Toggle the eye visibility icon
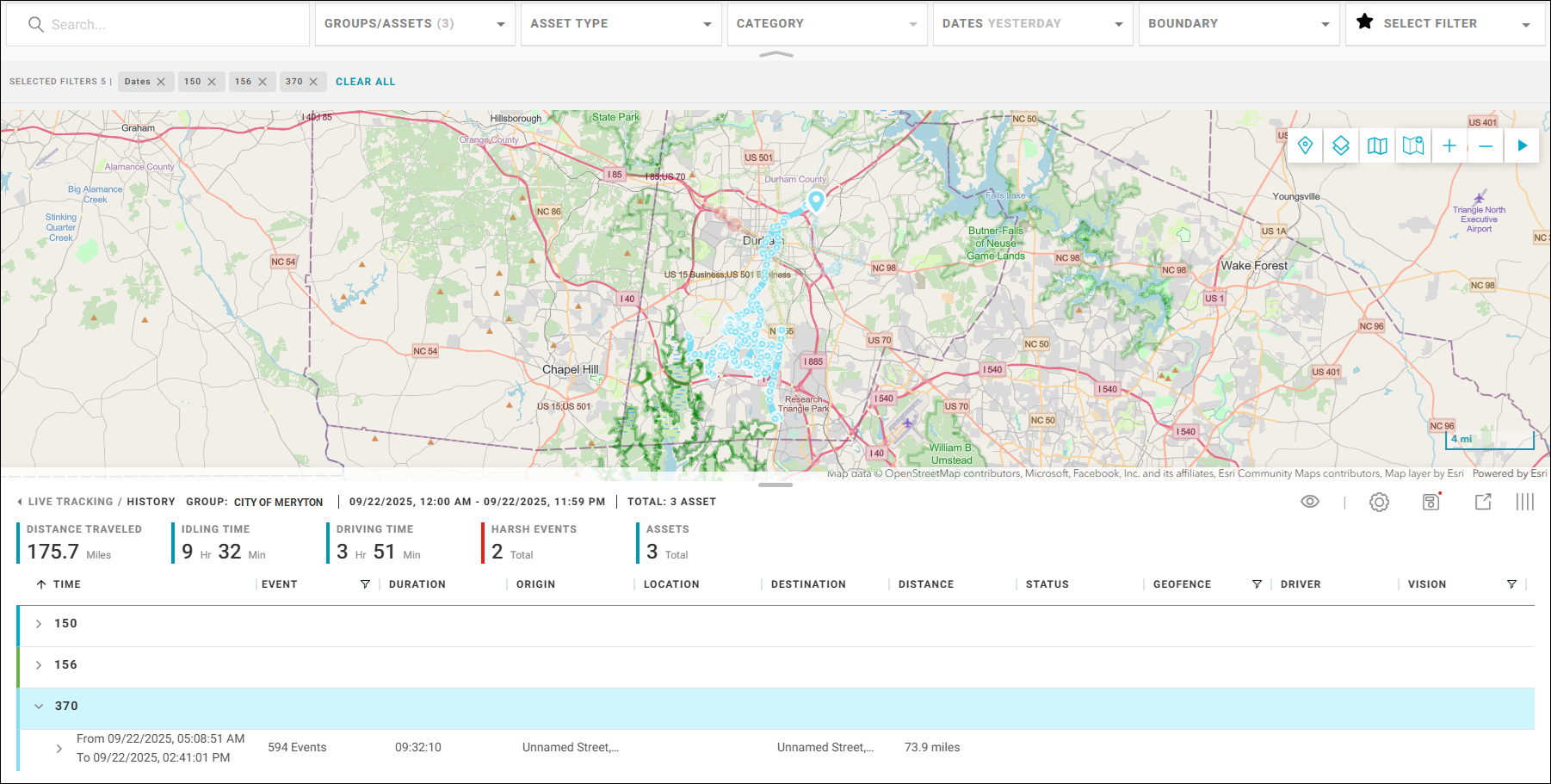1551x784 pixels. tap(1310, 502)
